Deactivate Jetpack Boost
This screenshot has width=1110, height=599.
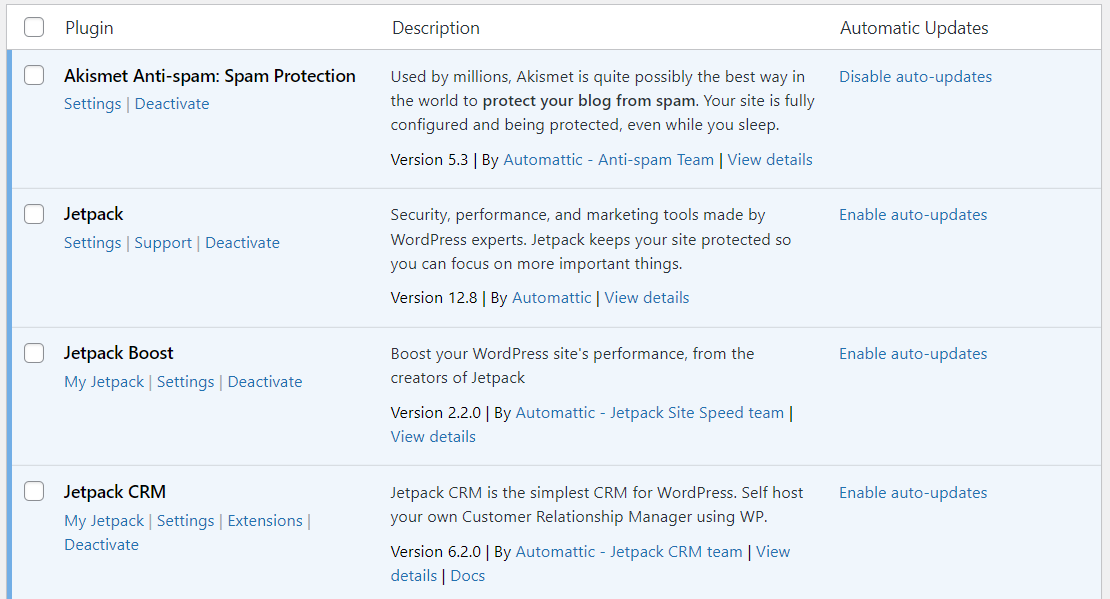pyautogui.click(x=265, y=381)
